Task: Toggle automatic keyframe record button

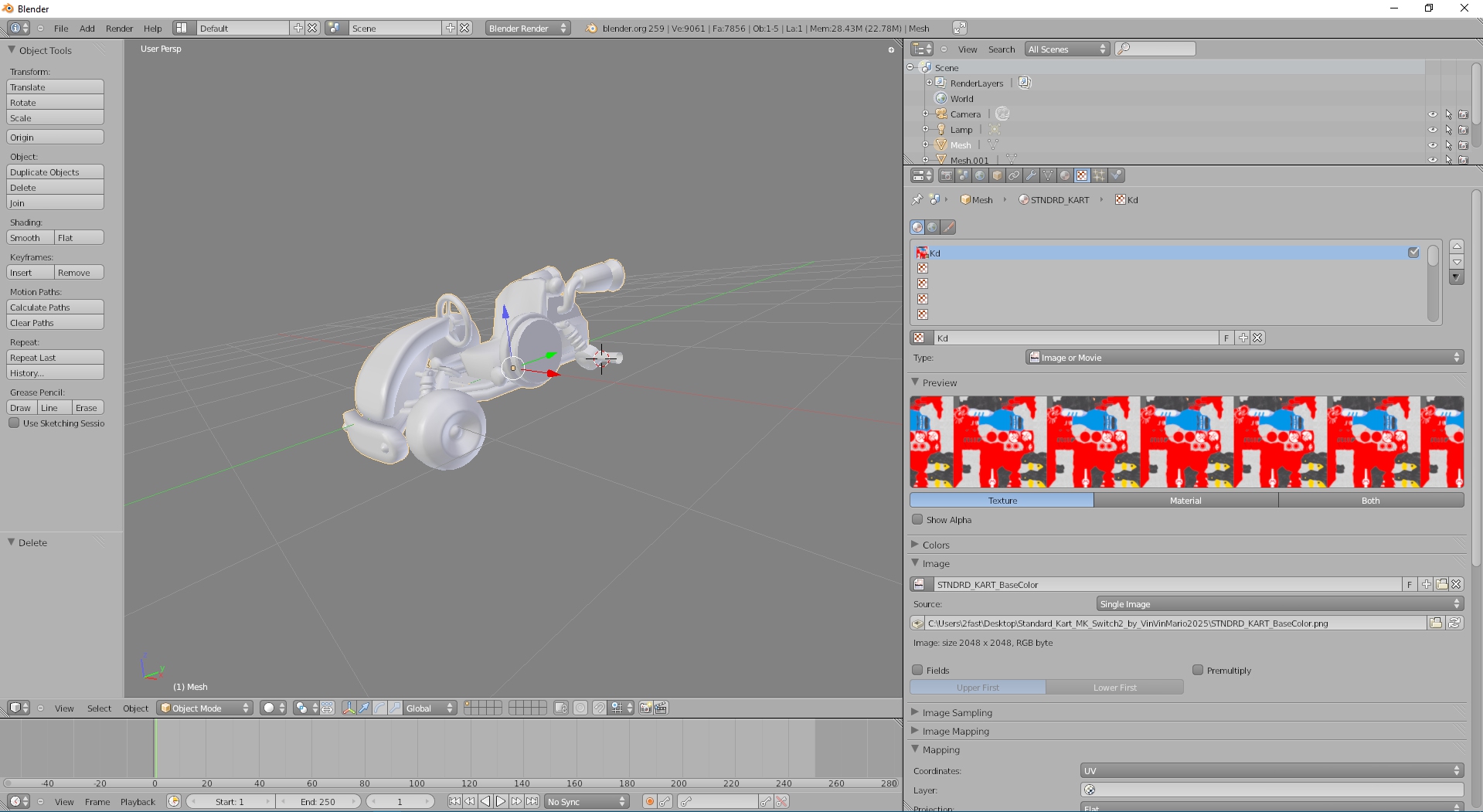Action: (650, 801)
